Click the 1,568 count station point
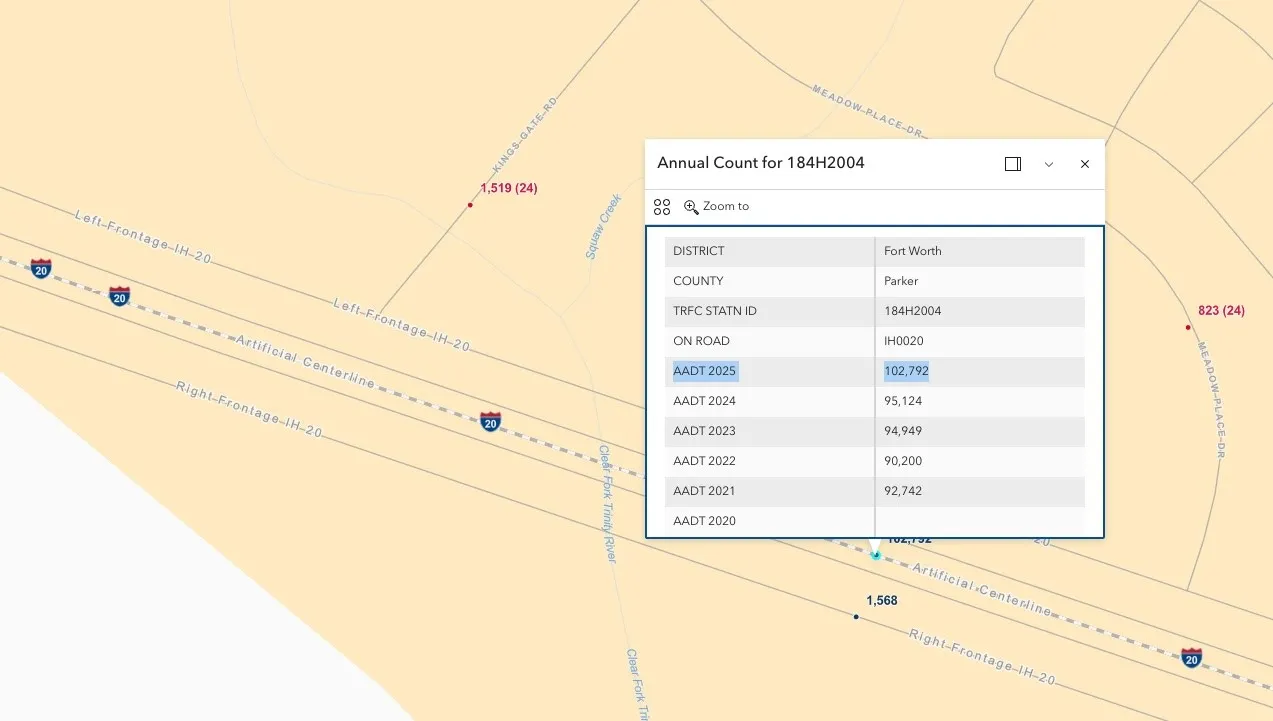This screenshot has width=1273, height=721. [856, 617]
